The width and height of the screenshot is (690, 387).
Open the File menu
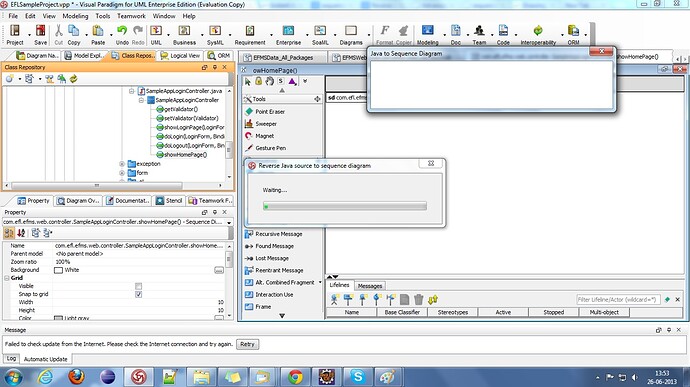(x=13, y=16)
